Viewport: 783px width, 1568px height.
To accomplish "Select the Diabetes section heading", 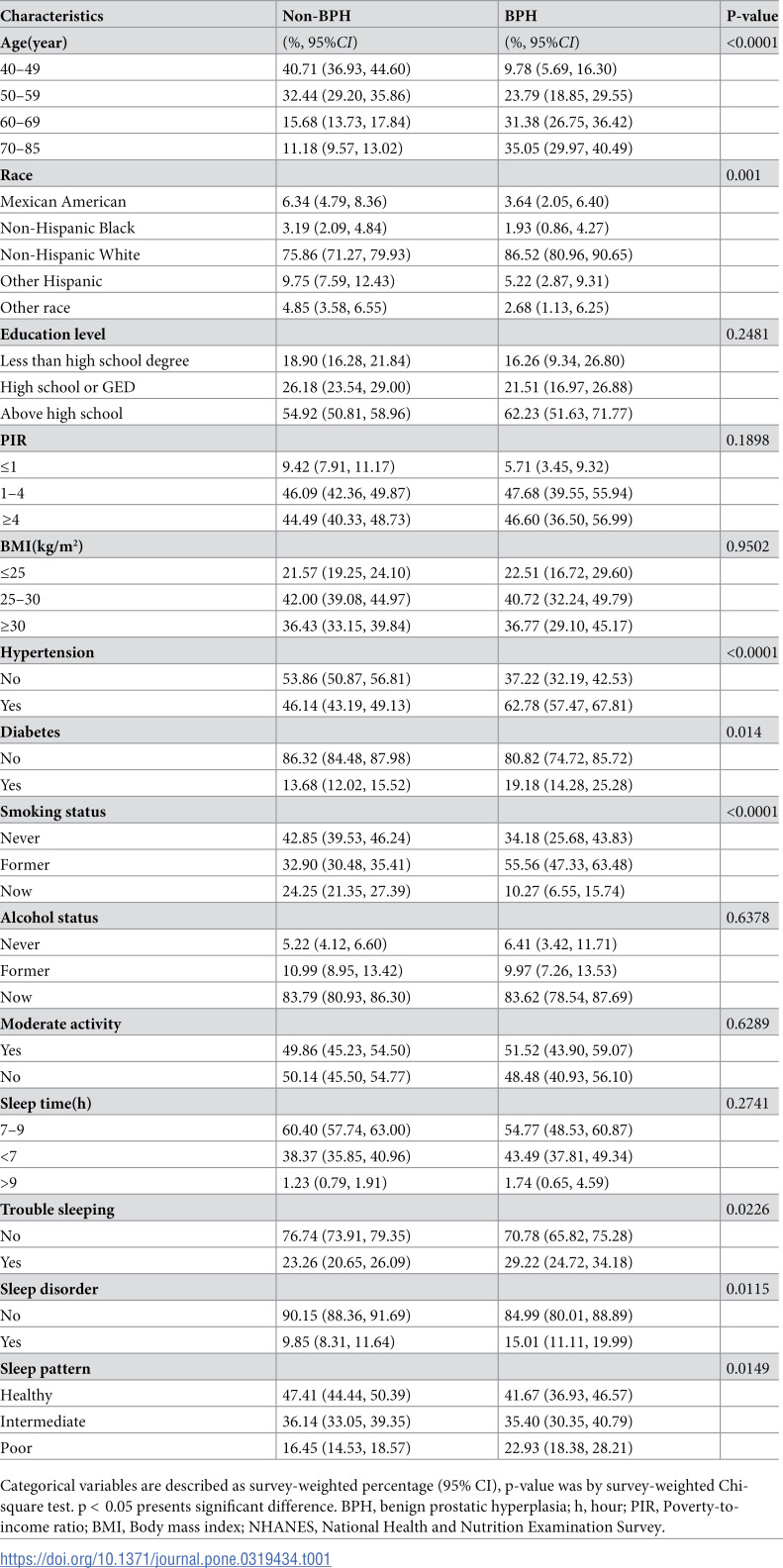I will click(31, 732).
